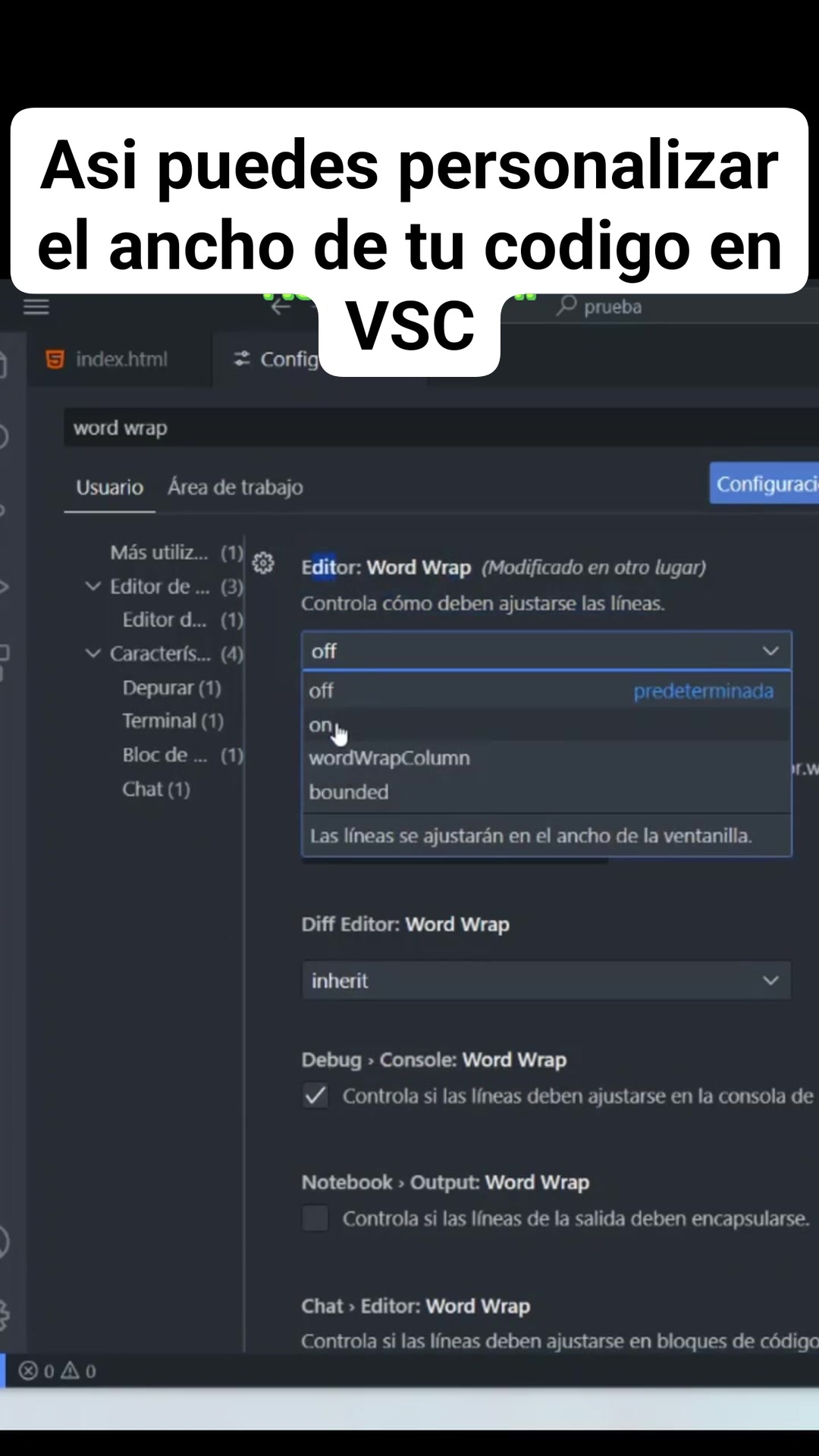This screenshot has height=1456, width=819.
Task: Click the gear icon beside Editor: Word Wrap
Action: (x=263, y=563)
